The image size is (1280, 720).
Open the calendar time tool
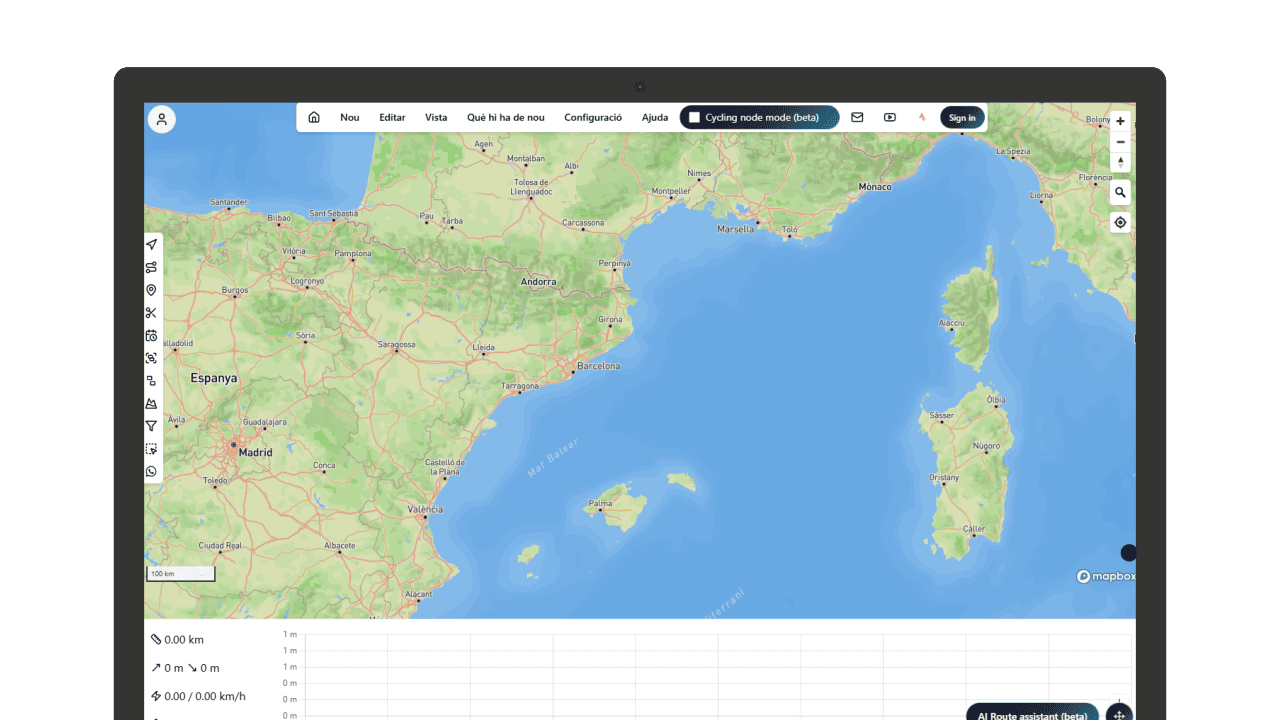click(151, 336)
